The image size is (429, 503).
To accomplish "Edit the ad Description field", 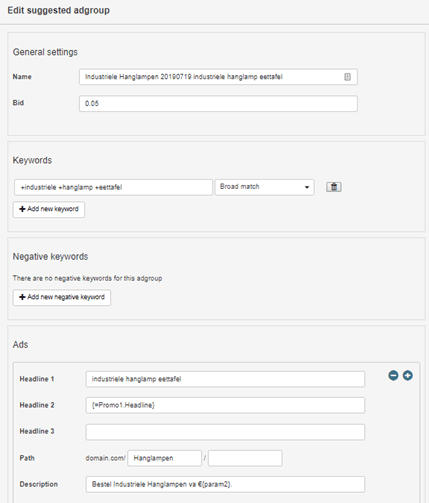I will pos(225,484).
